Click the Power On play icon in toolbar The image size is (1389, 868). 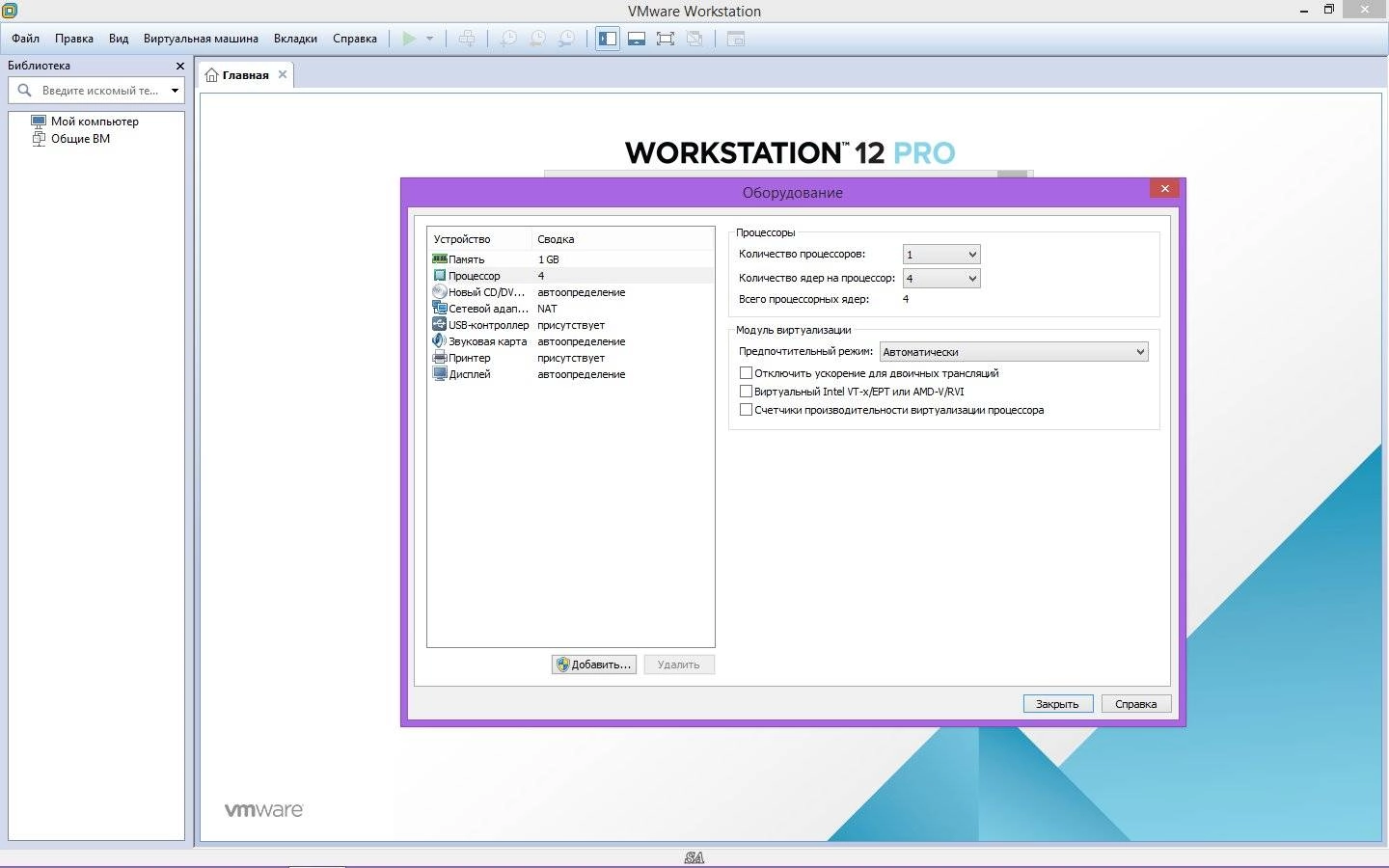(x=409, y=39)
